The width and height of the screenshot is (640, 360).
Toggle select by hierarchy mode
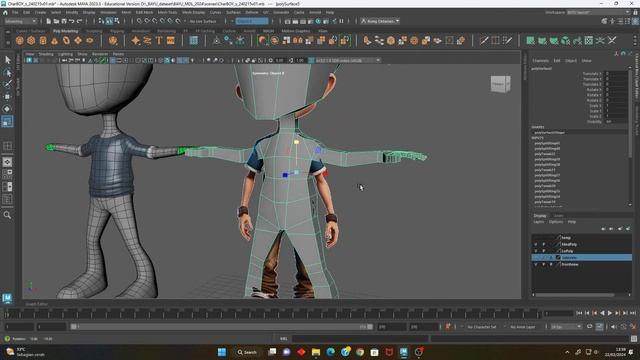101,21
